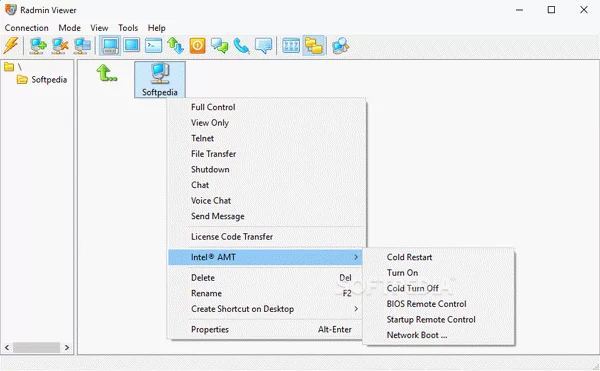Open the Mode menu
The image size is (600, 371).
click(69, 28)
